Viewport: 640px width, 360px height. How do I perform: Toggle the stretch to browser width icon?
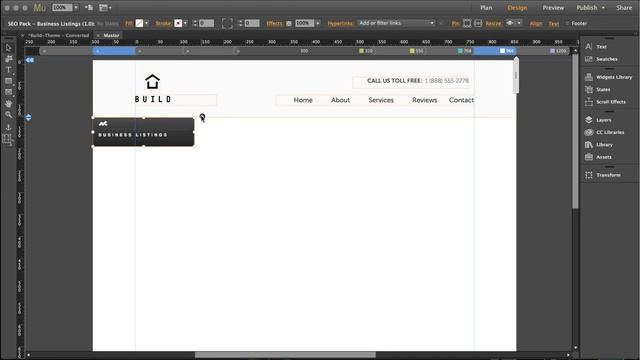(x=478, y=23)
